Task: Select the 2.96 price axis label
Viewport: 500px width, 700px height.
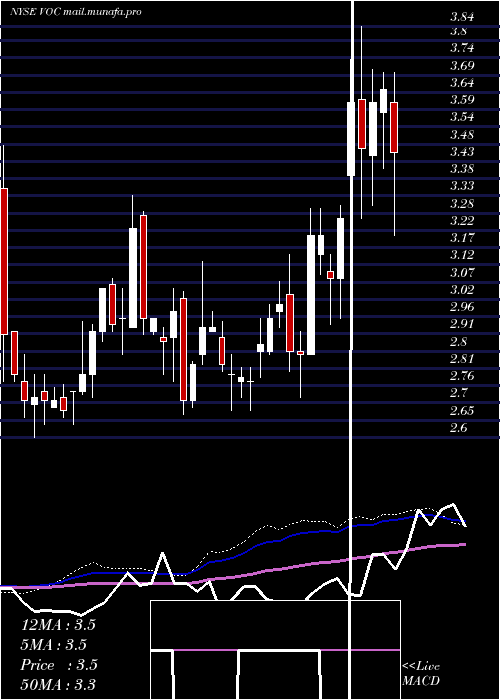Action: (x=462, y=307)
